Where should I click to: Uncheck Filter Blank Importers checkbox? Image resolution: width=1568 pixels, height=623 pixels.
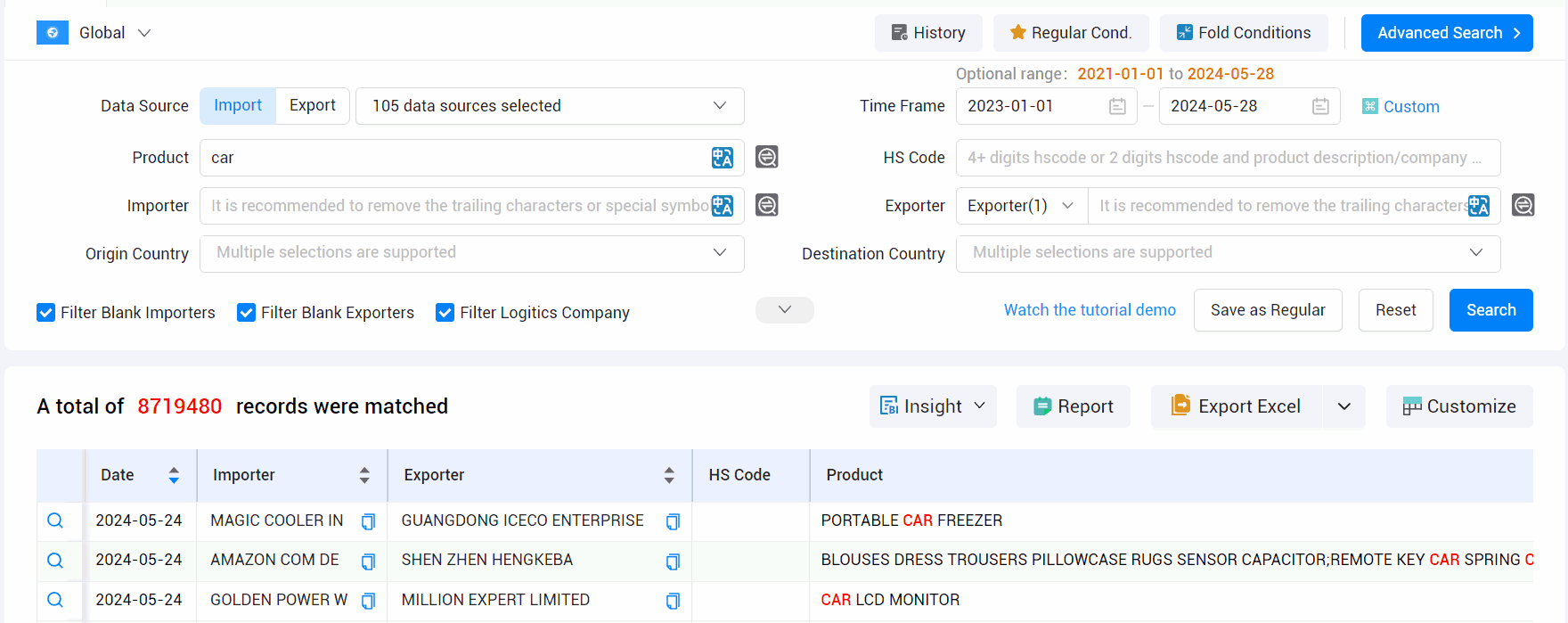pos(46,313)
